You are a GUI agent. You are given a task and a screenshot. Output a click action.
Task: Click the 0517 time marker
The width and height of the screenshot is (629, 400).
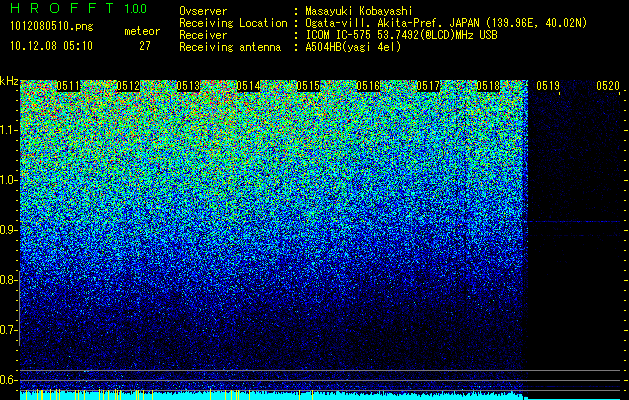coord(428,86)
